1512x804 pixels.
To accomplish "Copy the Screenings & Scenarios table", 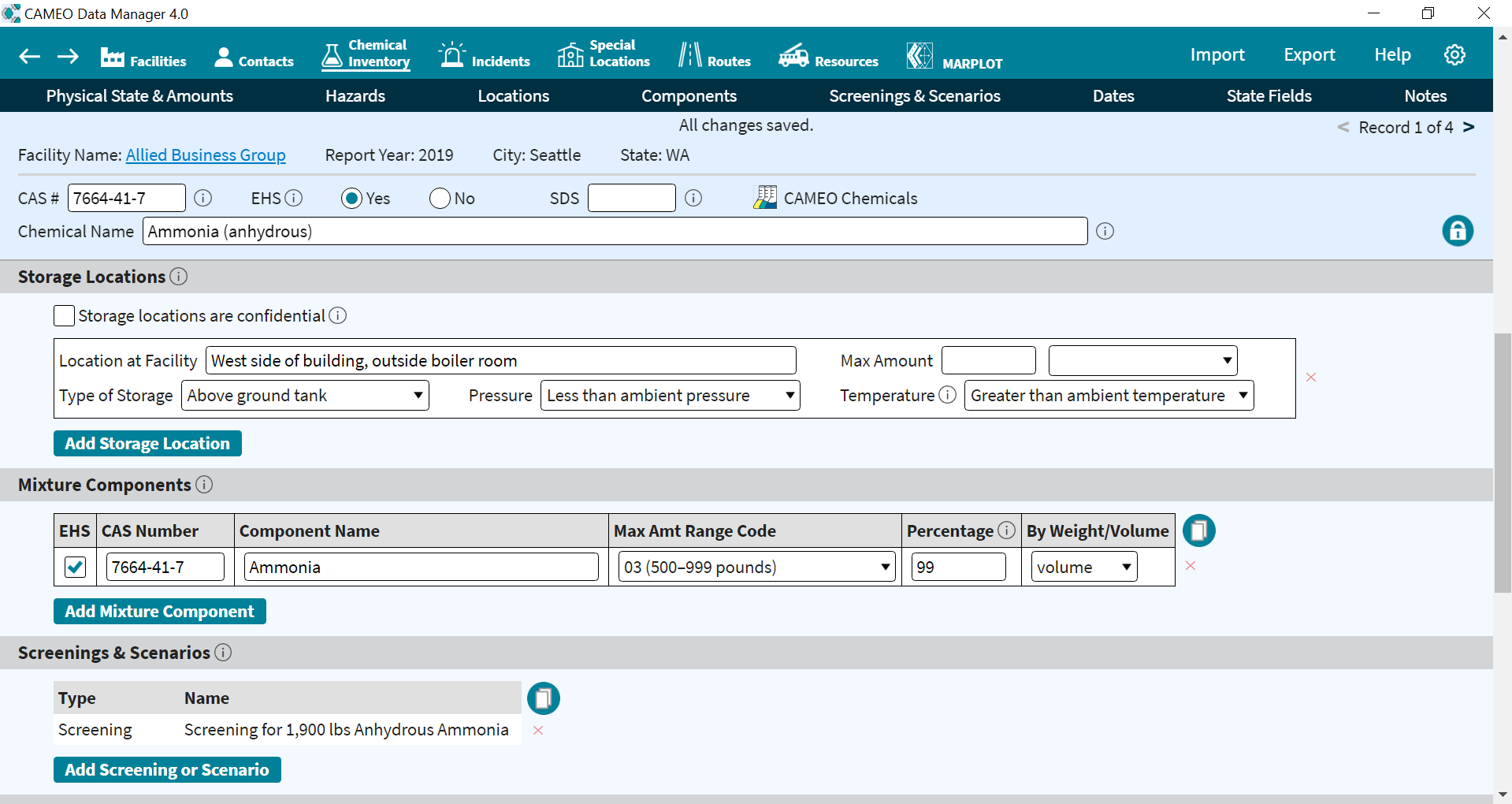I will [x=544, y=698].
